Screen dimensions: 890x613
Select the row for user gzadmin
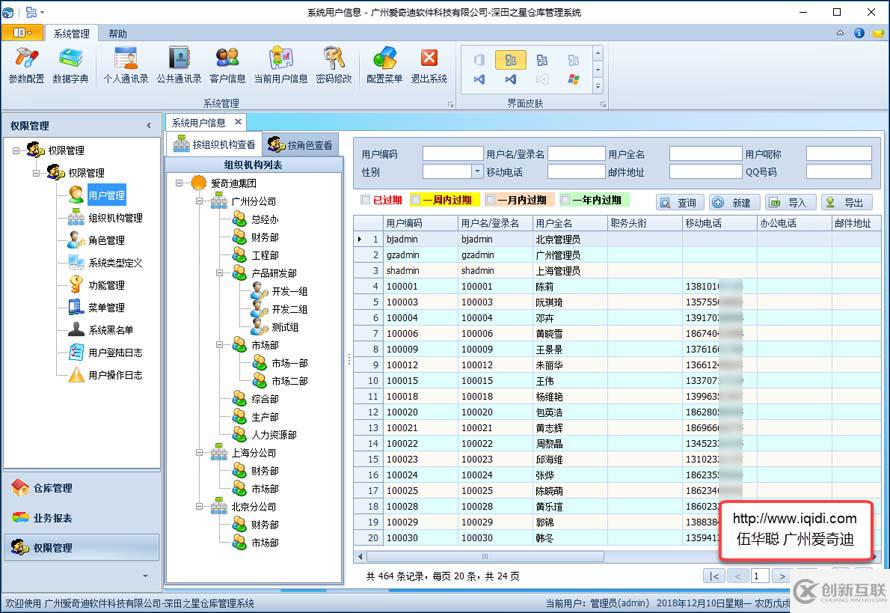(x=617, y=255)
